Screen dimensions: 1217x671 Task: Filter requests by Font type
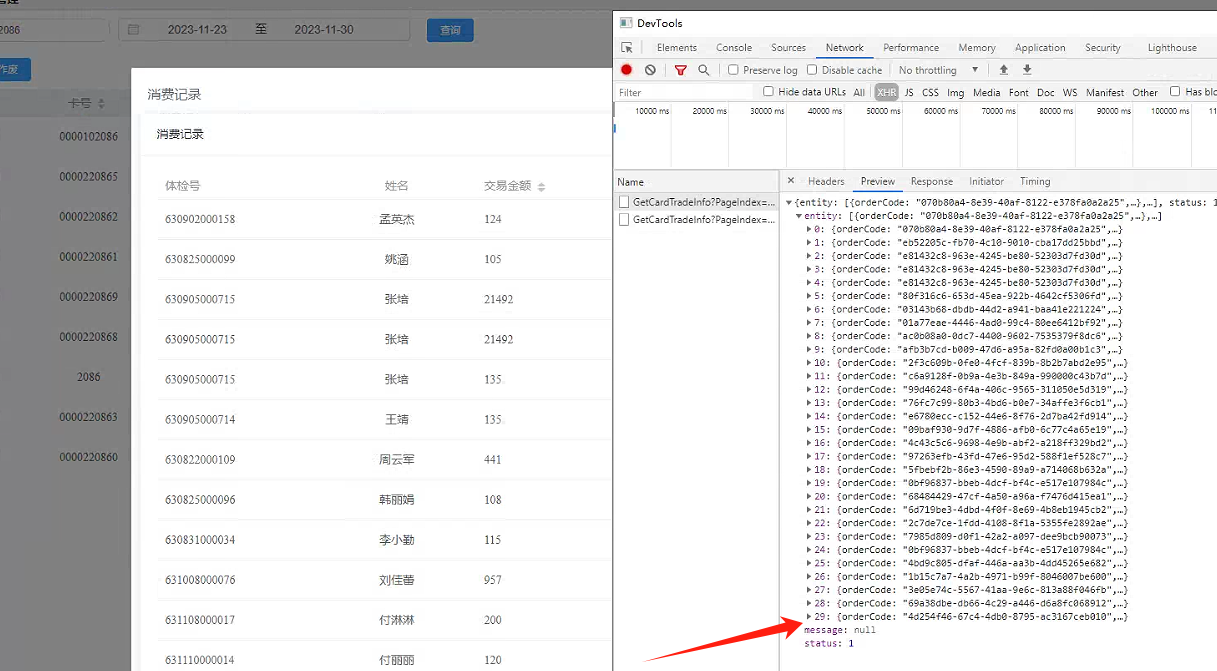[1019, 92]
